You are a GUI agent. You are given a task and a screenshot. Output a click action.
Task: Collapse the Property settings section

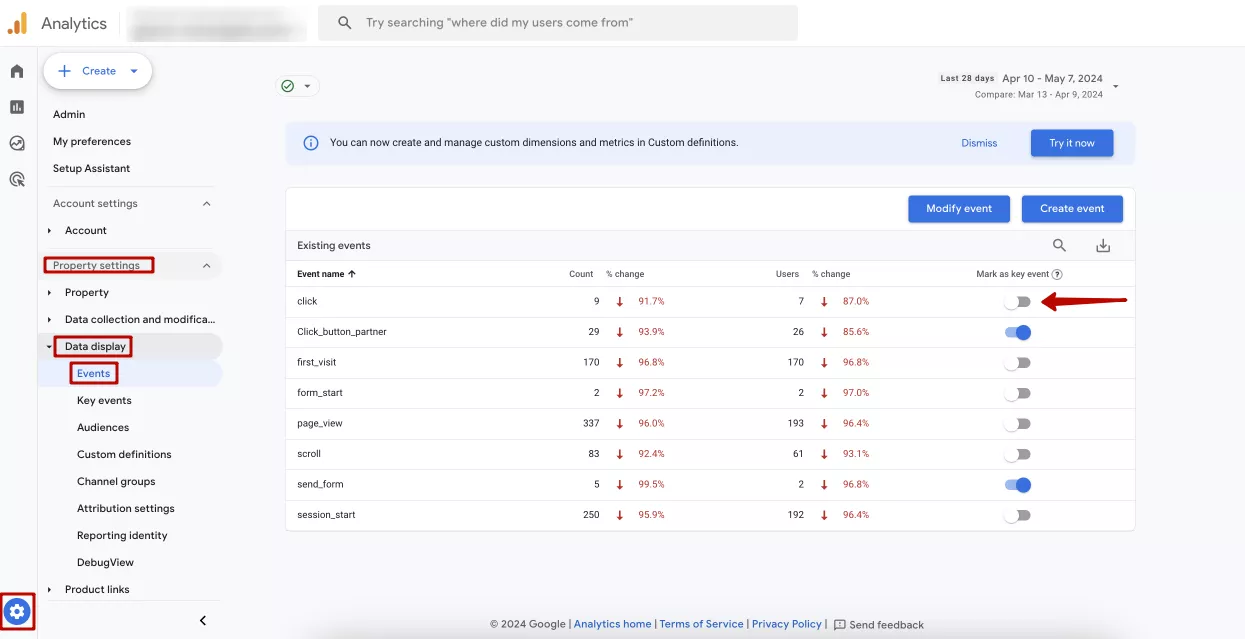click(207, 266)
